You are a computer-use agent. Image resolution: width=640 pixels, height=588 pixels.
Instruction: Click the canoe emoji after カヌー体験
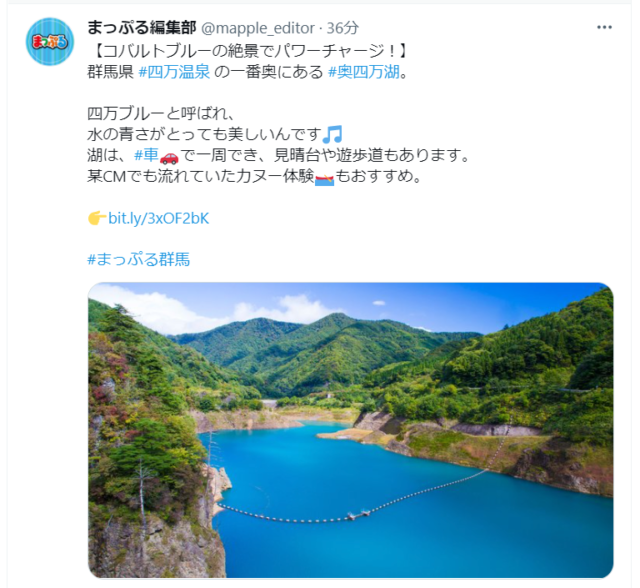point(324,178)
